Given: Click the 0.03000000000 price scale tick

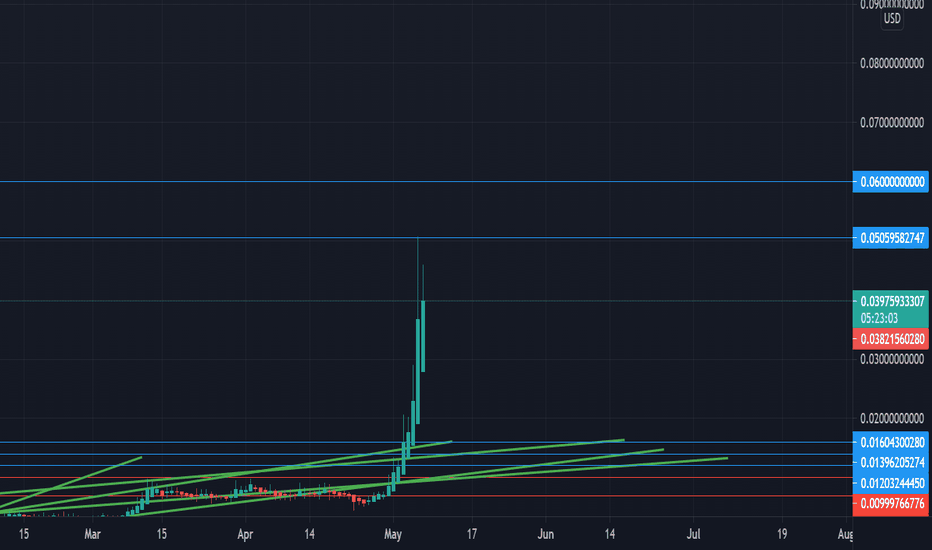Looking at the screenshot, I should [x=892, y=359].
